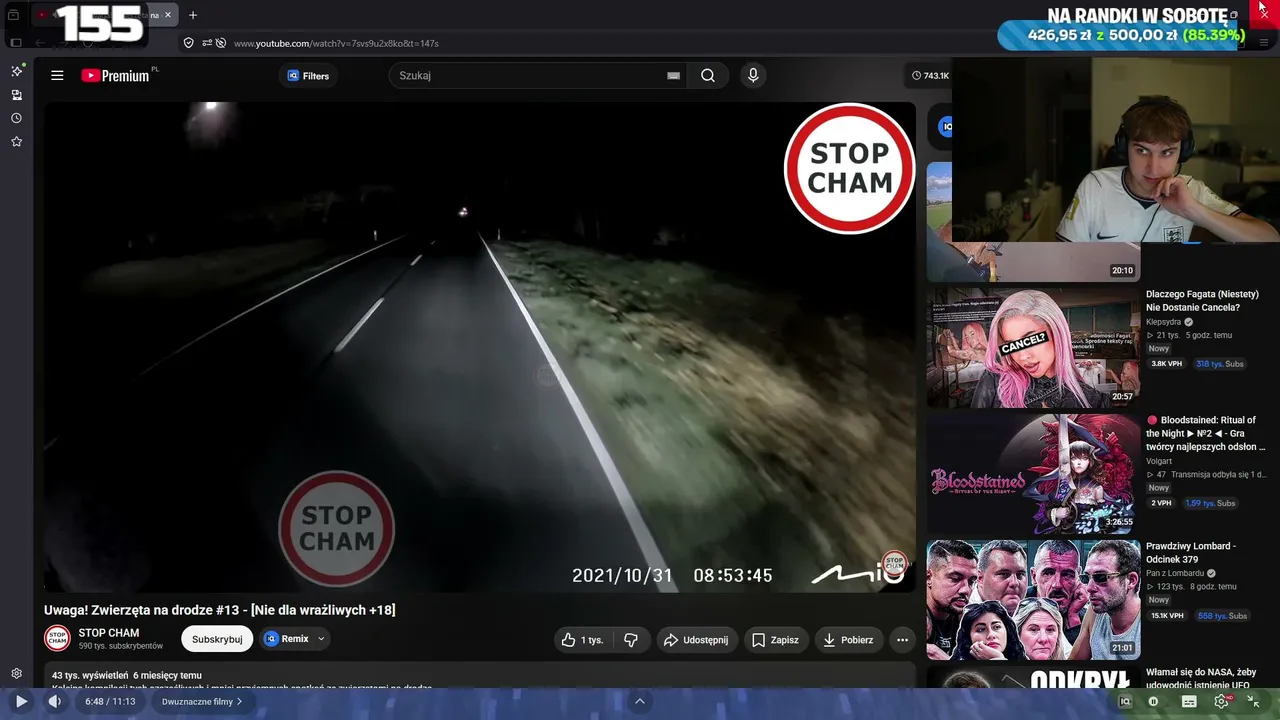
Task: Start voice search with the microphone
Action: click(x=753, y=76)
